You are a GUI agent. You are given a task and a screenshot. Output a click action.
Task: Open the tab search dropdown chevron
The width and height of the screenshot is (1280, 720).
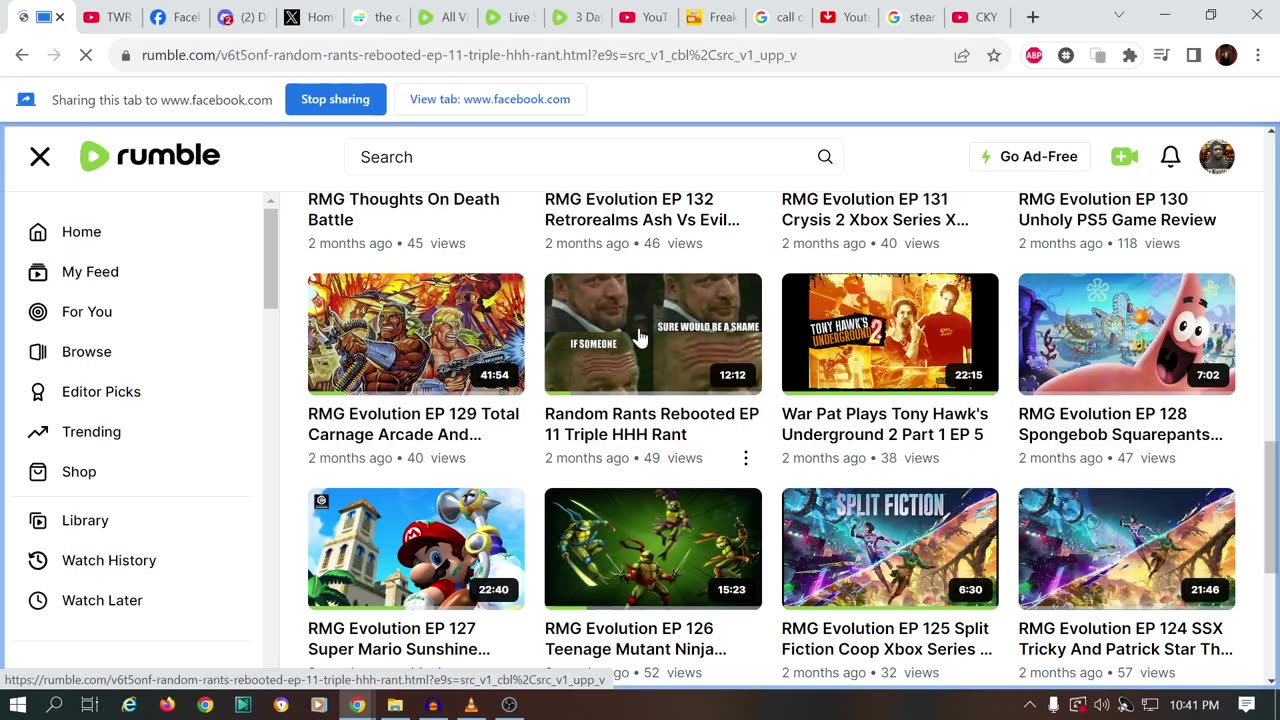click(x=1119, y=16)
